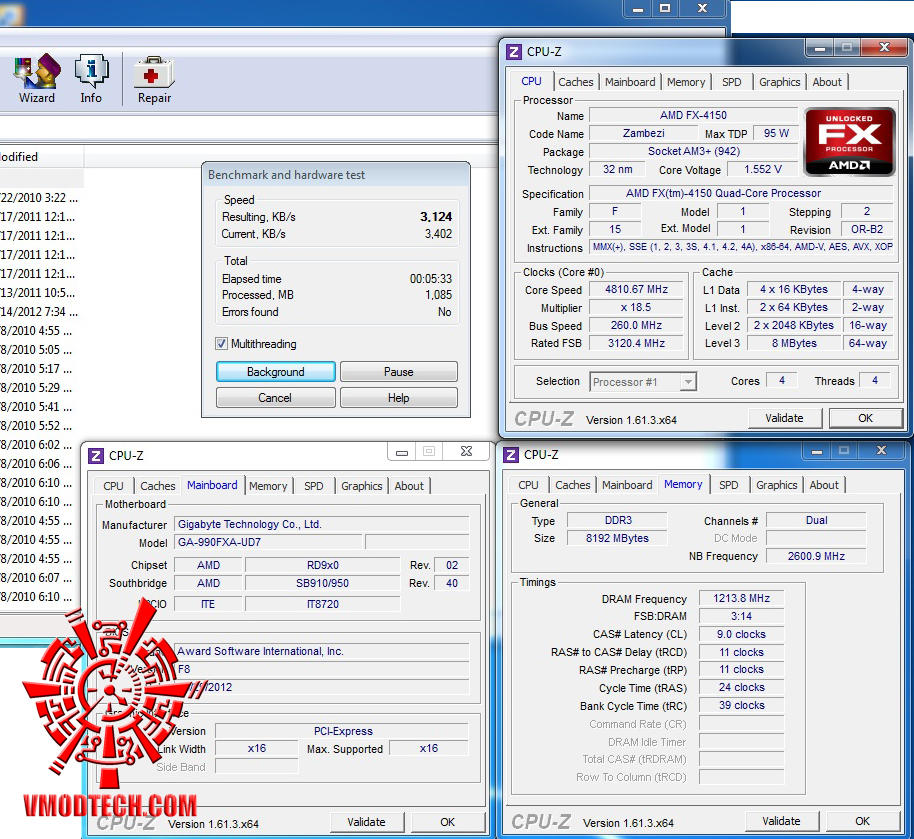This screenshot has width=914, height=839.
Task: Open Caches tab in the Mainboard window
Action: [157, 486]
